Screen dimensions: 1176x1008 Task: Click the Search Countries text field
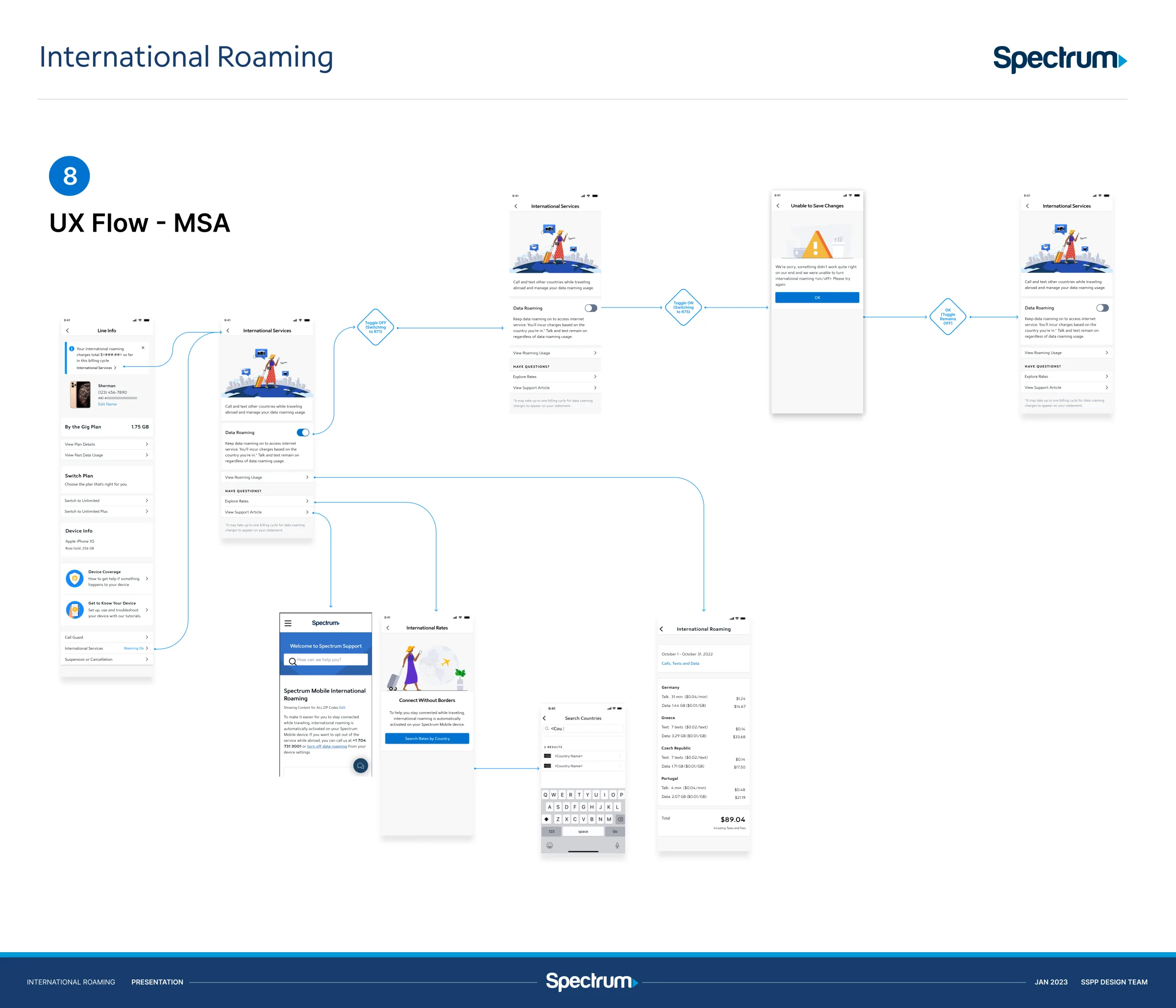tap(583, 728)
